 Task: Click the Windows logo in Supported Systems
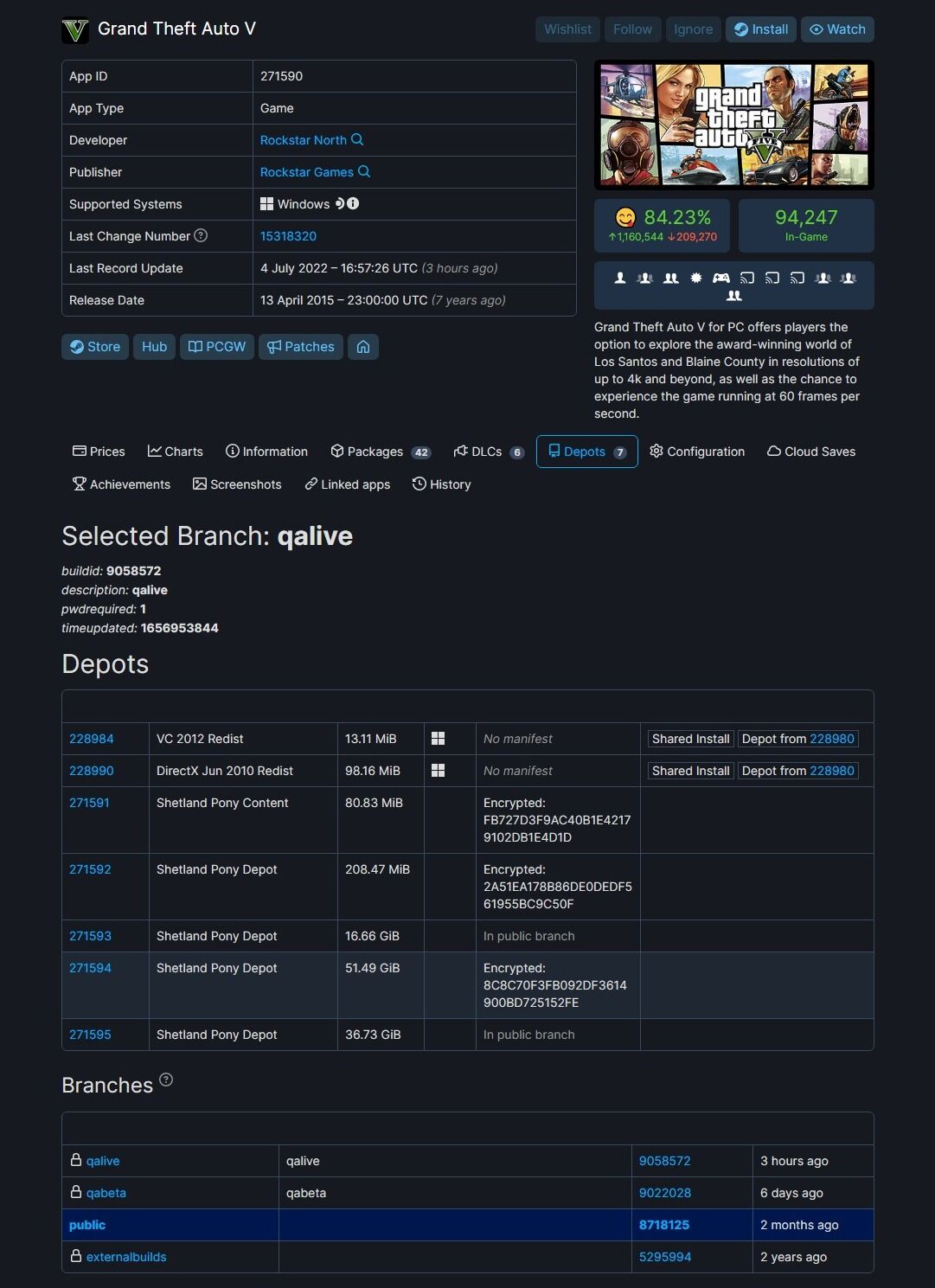tap(266, 204)
